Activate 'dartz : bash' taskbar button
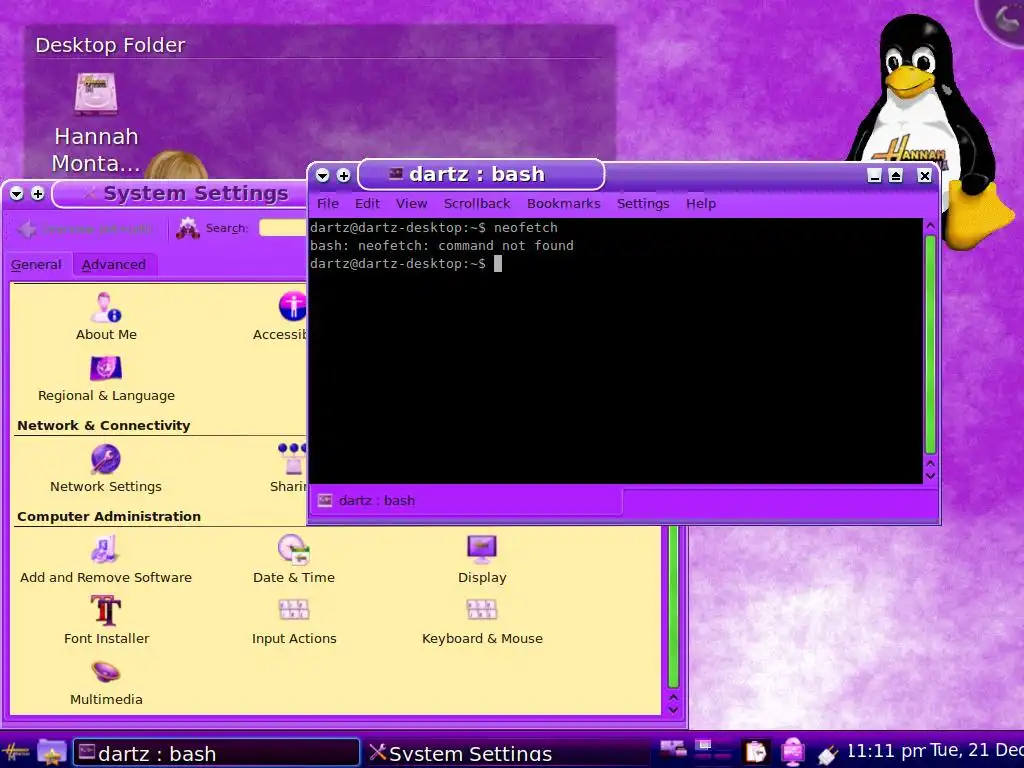The image size is (1024, 768). coord(216,753)
